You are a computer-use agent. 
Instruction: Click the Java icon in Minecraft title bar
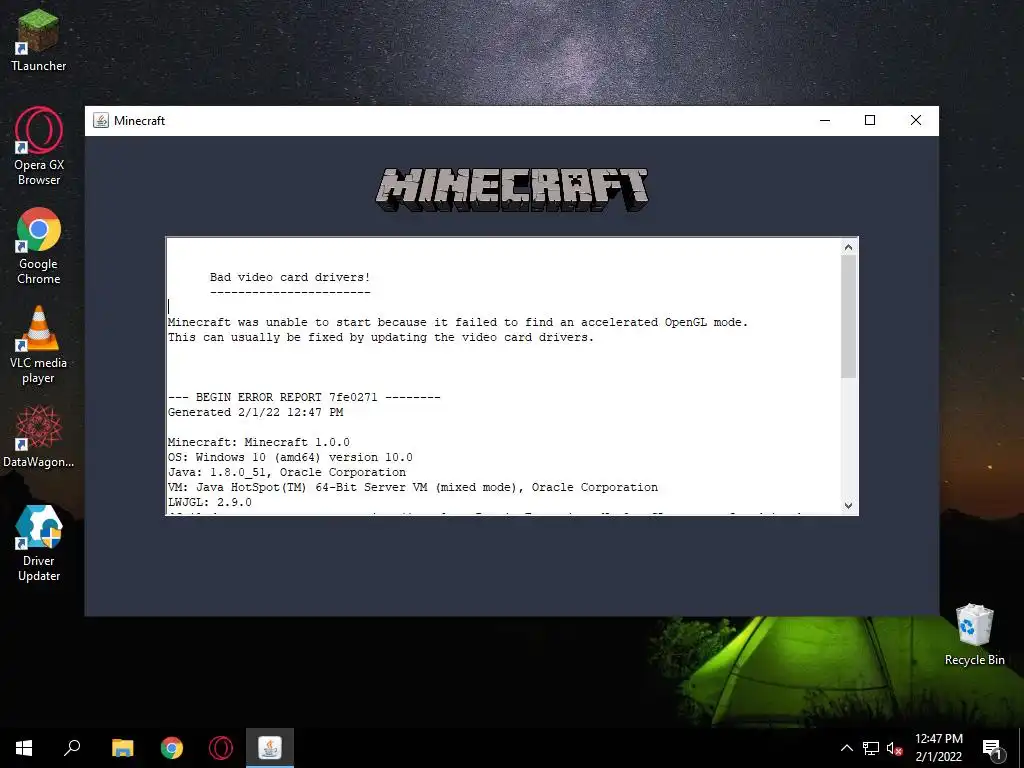(x=101, y=120)
